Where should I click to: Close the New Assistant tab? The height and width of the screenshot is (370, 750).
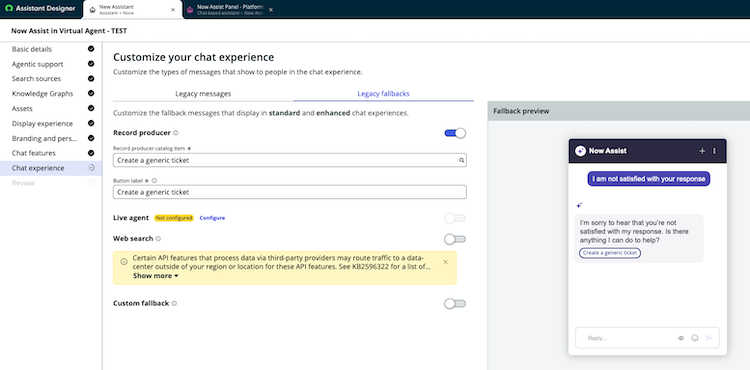173,10
